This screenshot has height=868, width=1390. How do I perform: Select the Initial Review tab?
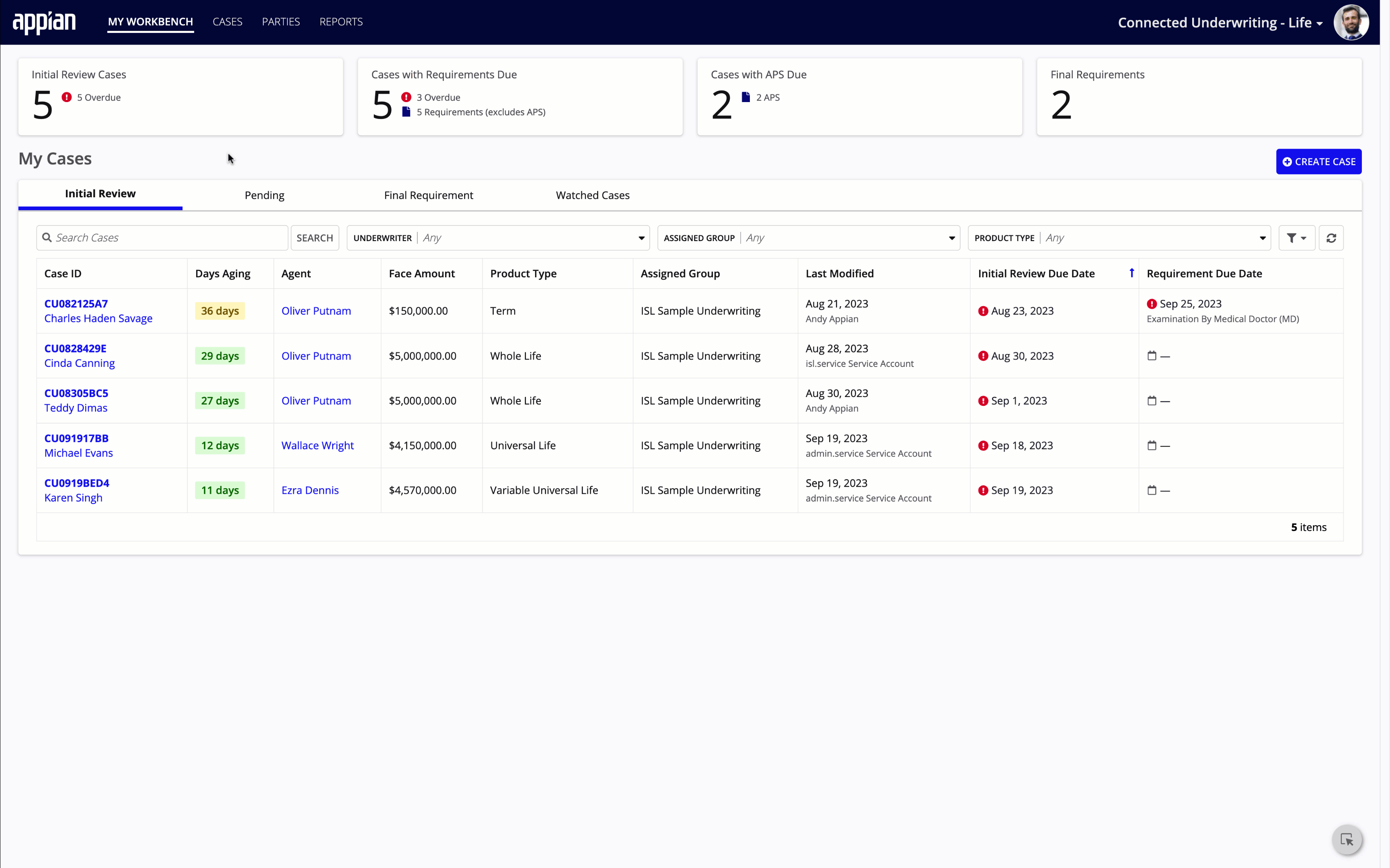101,194
